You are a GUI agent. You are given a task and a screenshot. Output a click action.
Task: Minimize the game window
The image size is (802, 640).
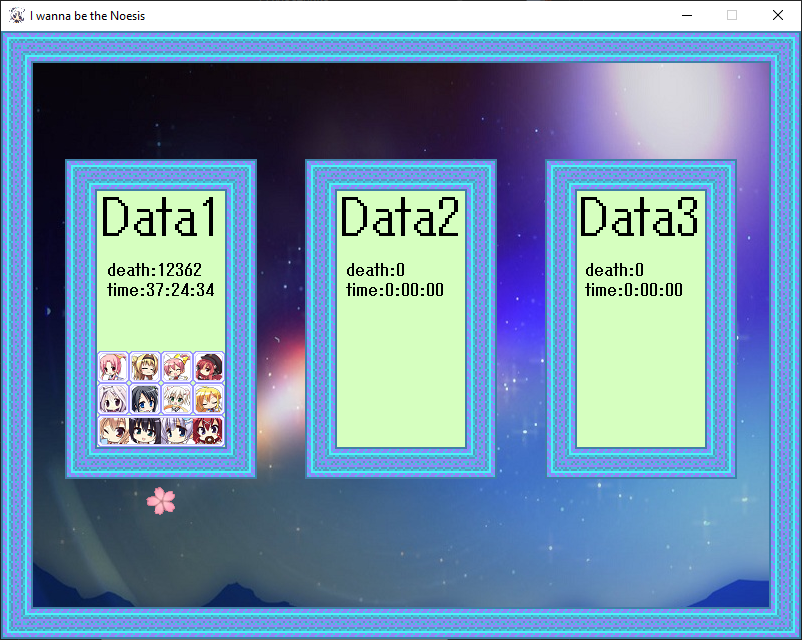point(687,15)
